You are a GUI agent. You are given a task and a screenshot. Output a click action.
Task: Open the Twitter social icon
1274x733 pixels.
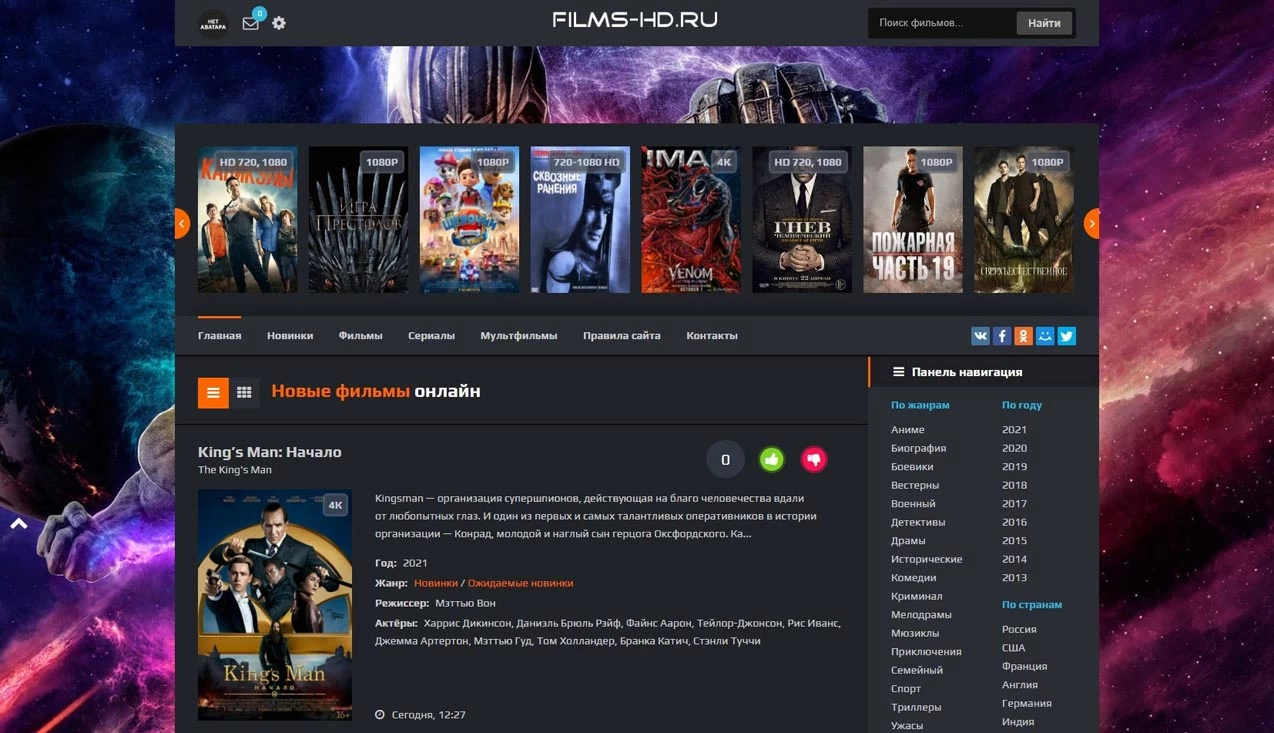click(x=1067, y=336)
